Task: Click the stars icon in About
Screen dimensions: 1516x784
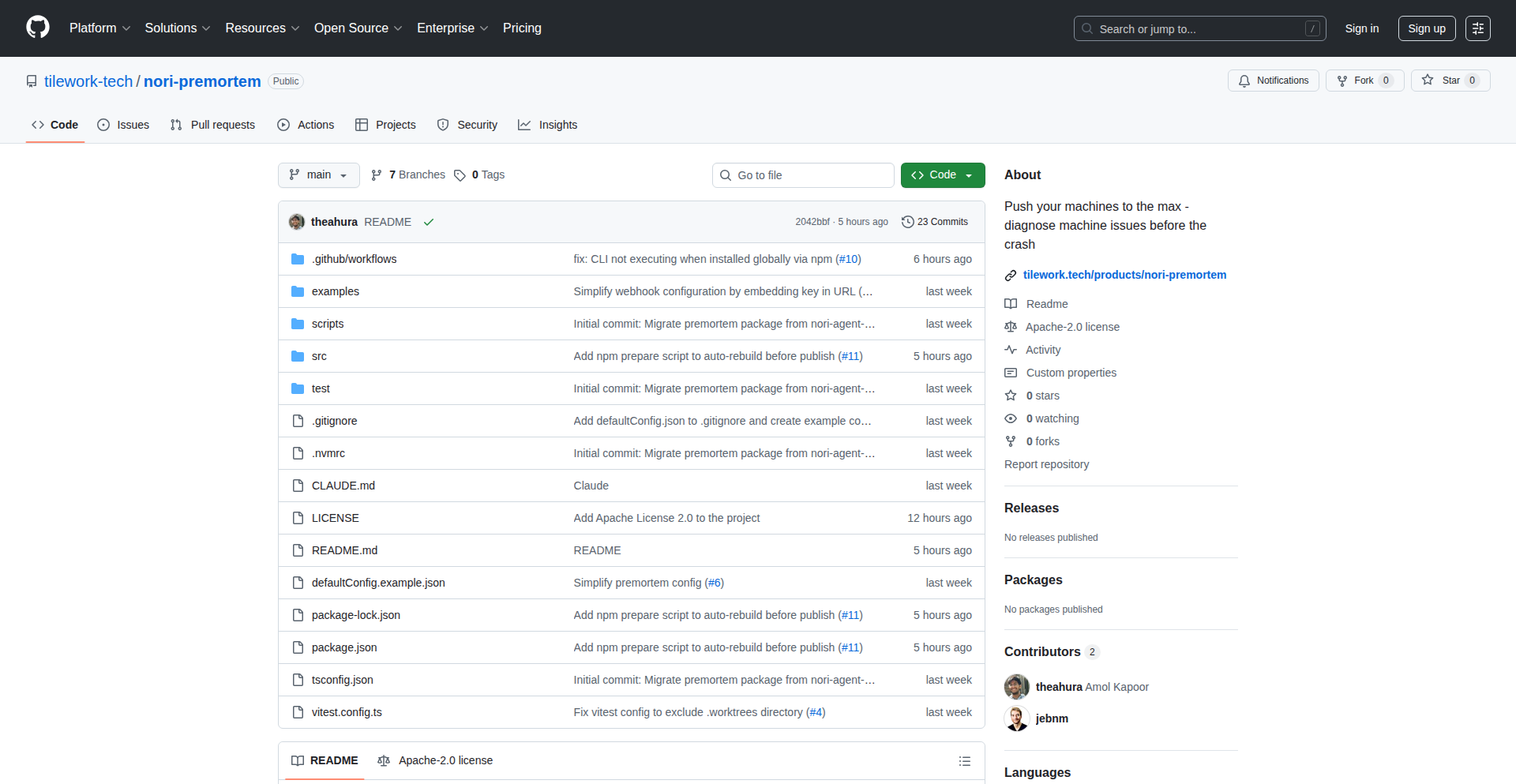Action: click(x=1011, y=396)
